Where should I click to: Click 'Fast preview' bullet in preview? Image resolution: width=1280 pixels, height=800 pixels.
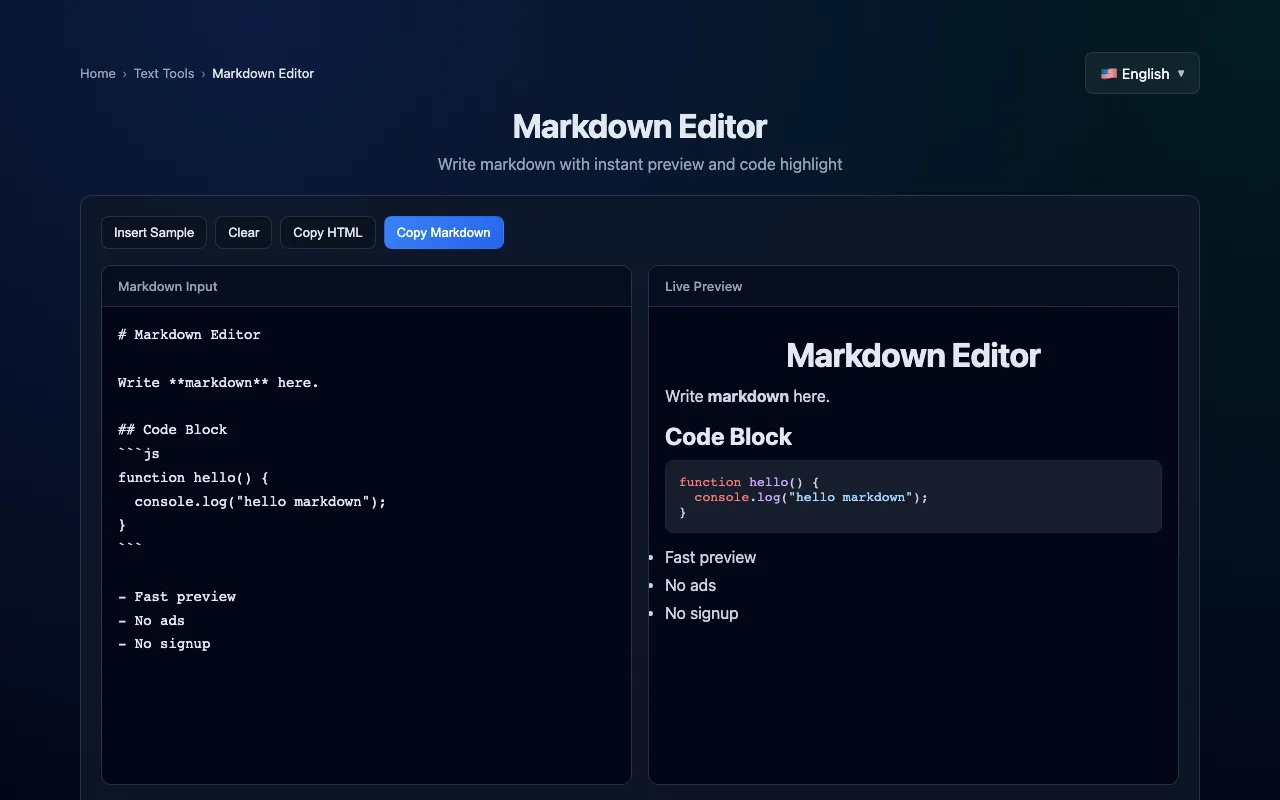[710, 557]
